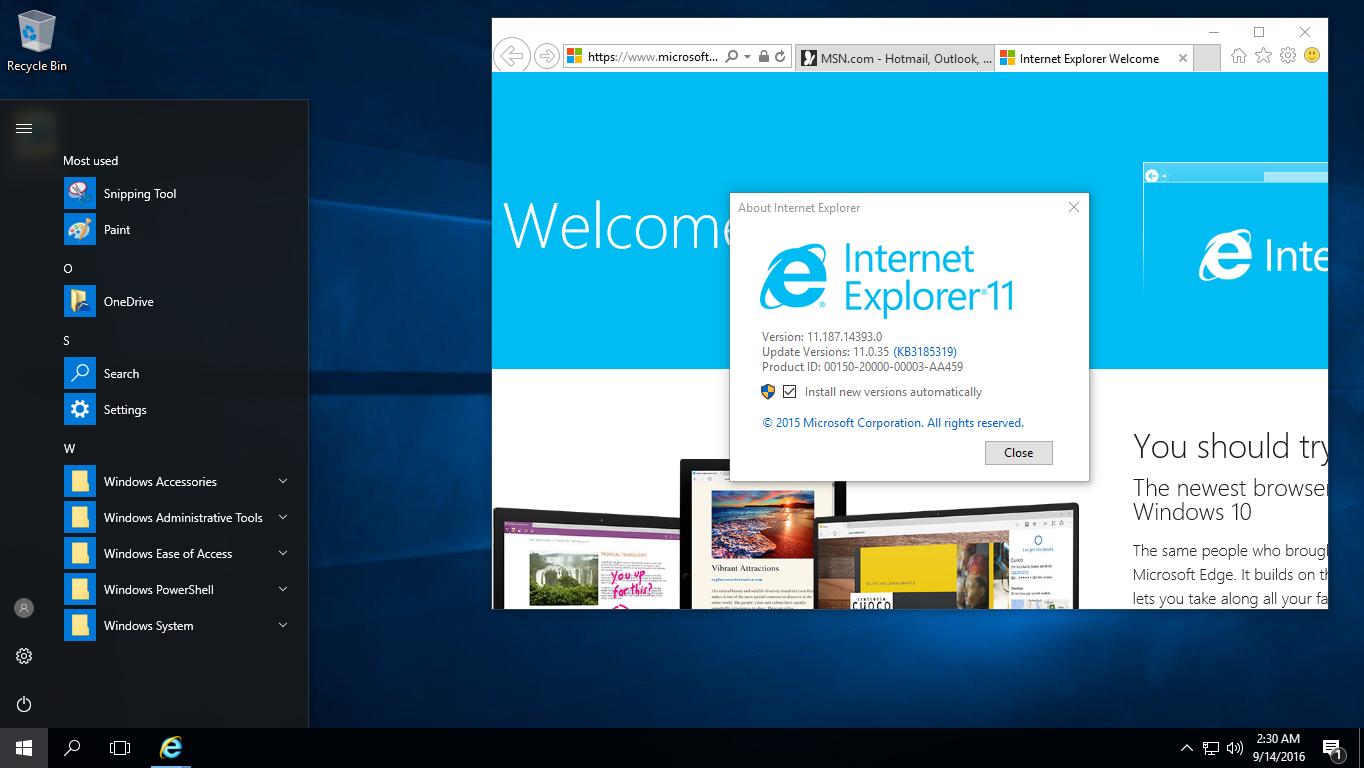
Task: Click Internet Explorer icon on taskbar
Action: pyautogui.click(x=171, y=747)
